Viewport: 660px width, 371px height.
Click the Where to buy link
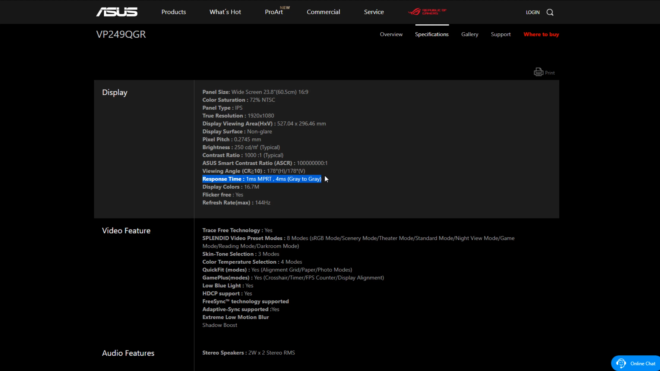541,34
